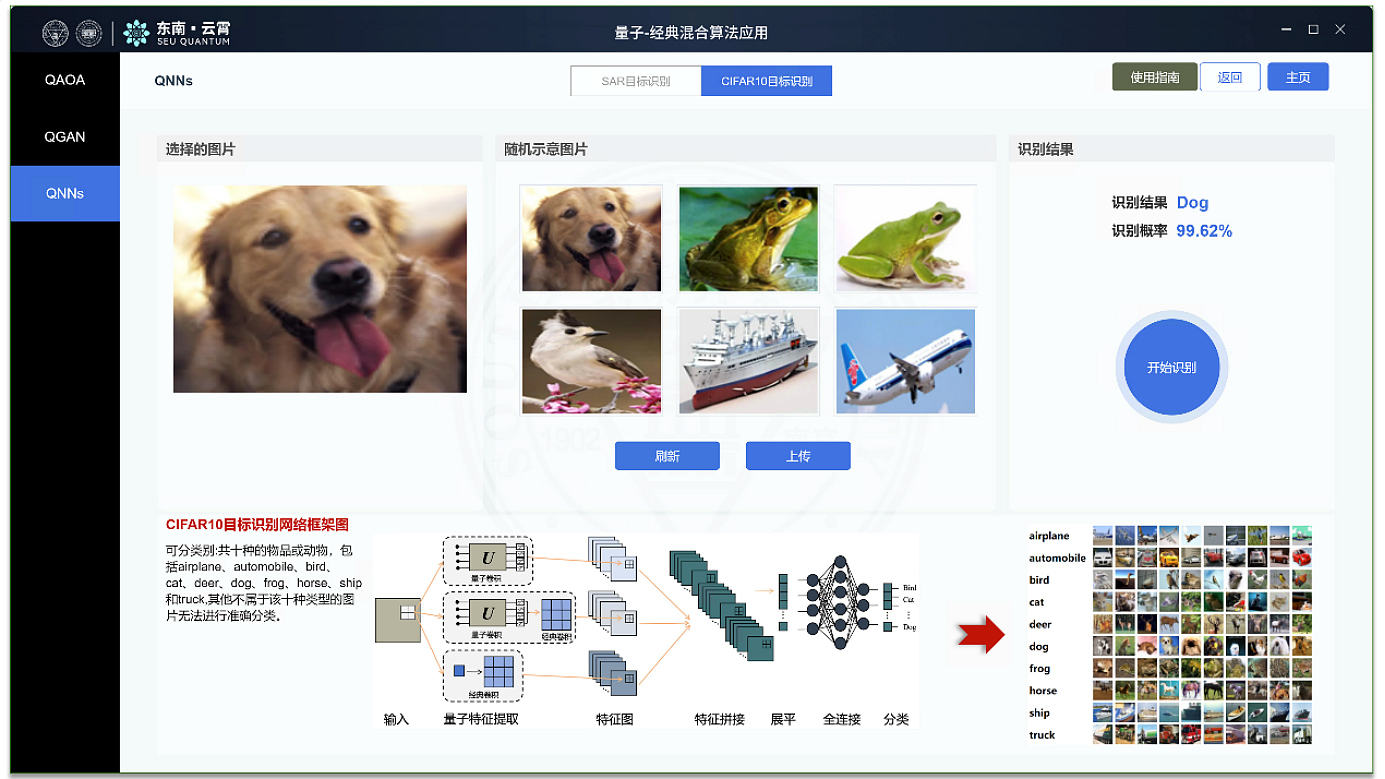The height and width of the screenshot is (779, 1385).
Task: Click the 返回 back button
Action: pyautogui.click(x=1229, y=76)
